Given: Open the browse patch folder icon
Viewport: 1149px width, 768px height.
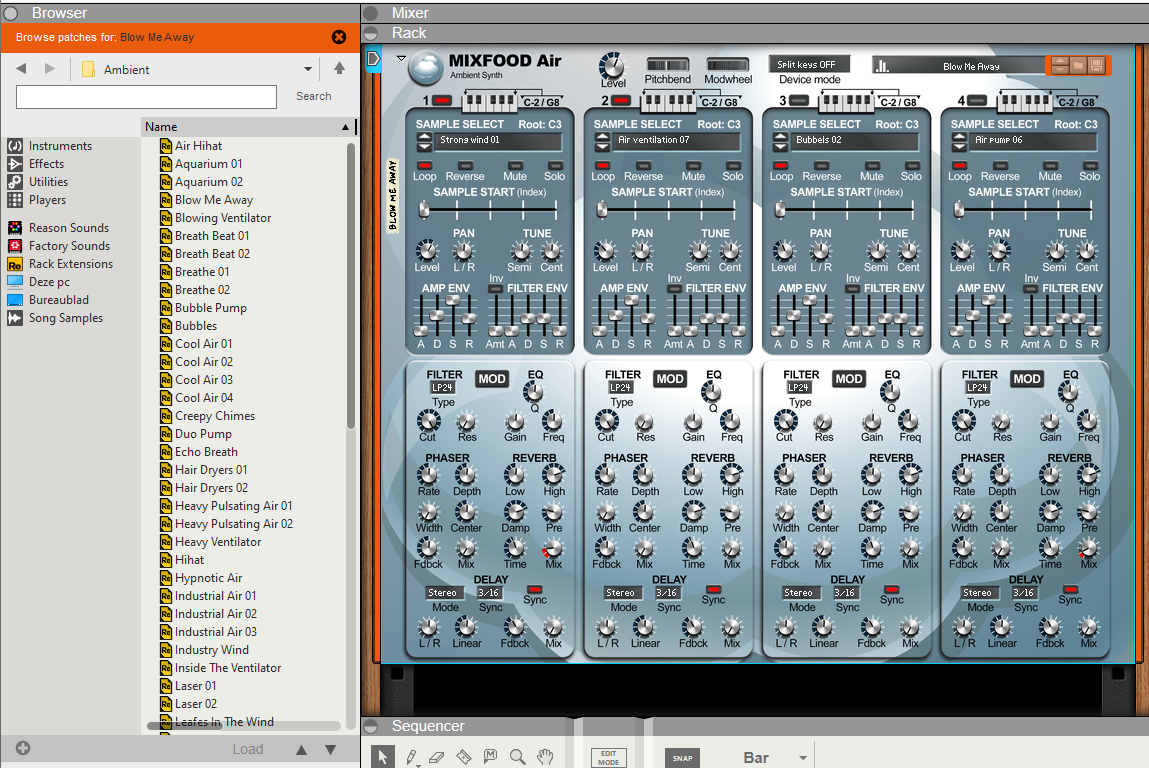Looking at the screenshot, I should point(1078,66).
